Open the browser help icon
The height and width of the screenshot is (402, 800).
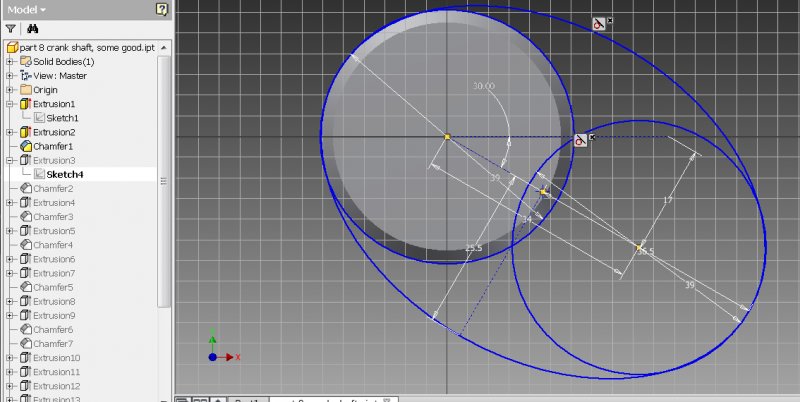[x=162, y=9]
